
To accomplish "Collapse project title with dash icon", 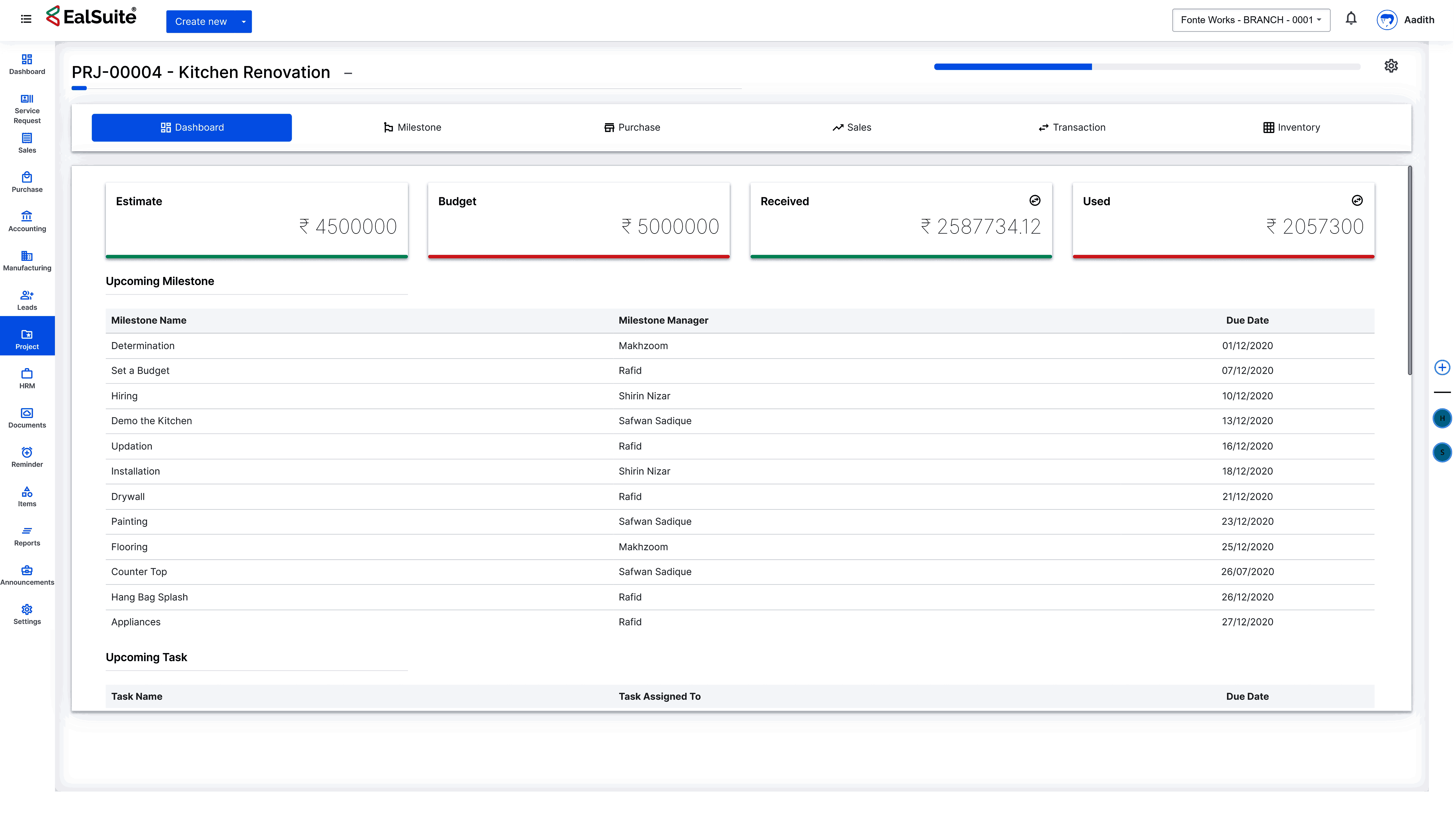I will tap(348, 73).
